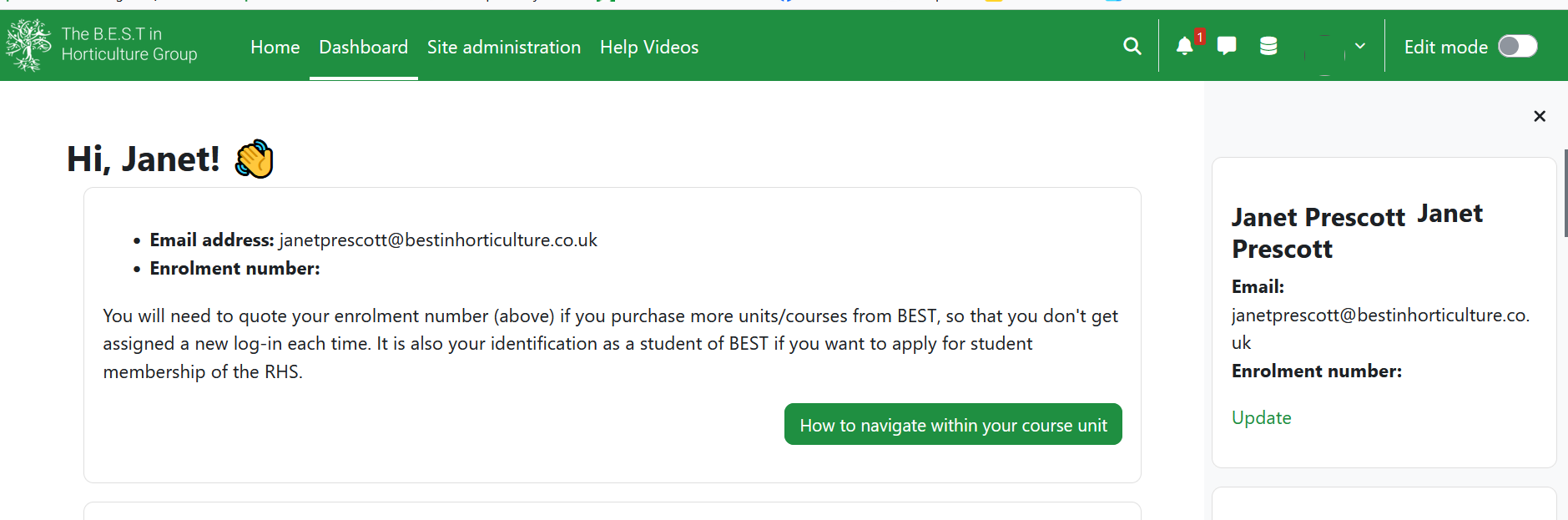Go to the Home menu item

pos(275,48)
